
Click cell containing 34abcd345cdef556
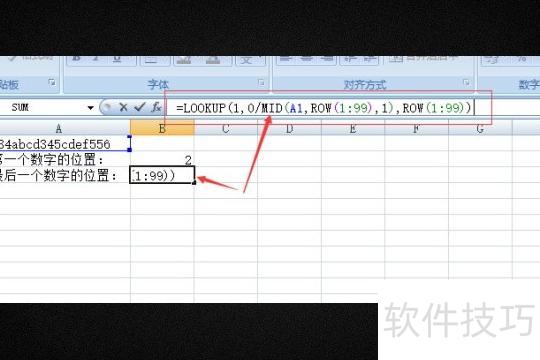pos(65,143)
